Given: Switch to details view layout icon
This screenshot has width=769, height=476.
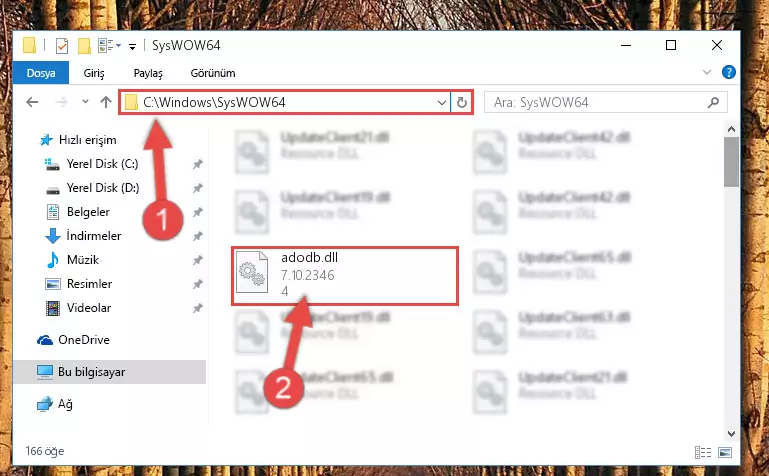Looking at the screenshot, I should tap(703, 452).
